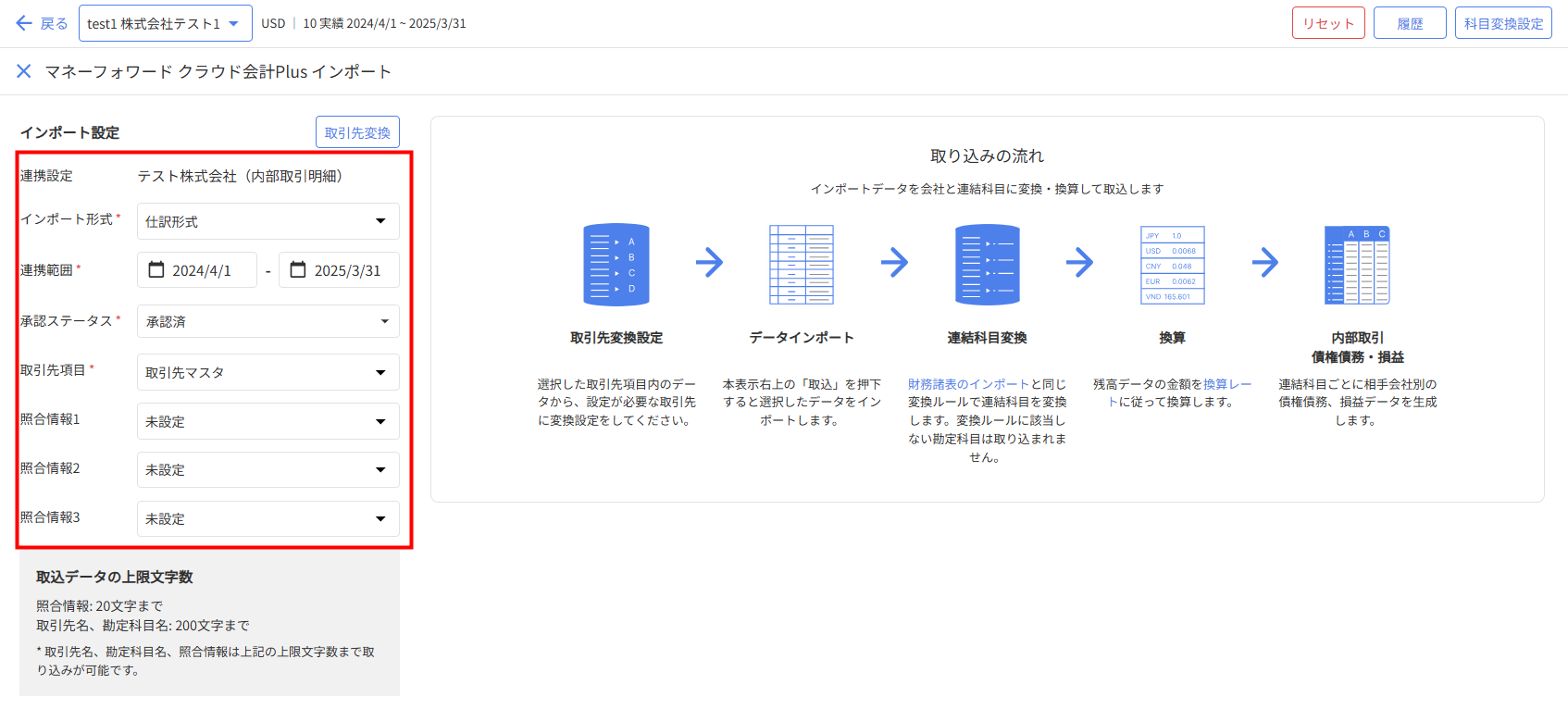This screenshot has height=709, width=1568.
Task: Click the back arrow icon
Action: (x=24, y=23)
